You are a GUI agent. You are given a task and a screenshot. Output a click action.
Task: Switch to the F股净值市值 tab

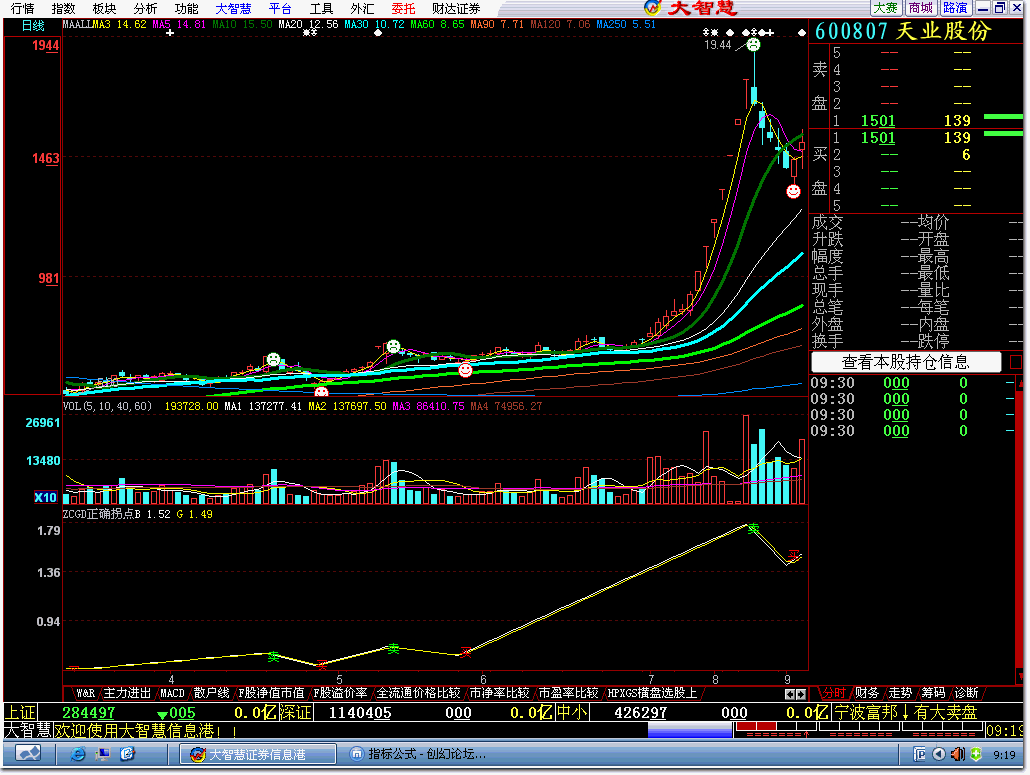pyautogui.click(x=271, y=693)
